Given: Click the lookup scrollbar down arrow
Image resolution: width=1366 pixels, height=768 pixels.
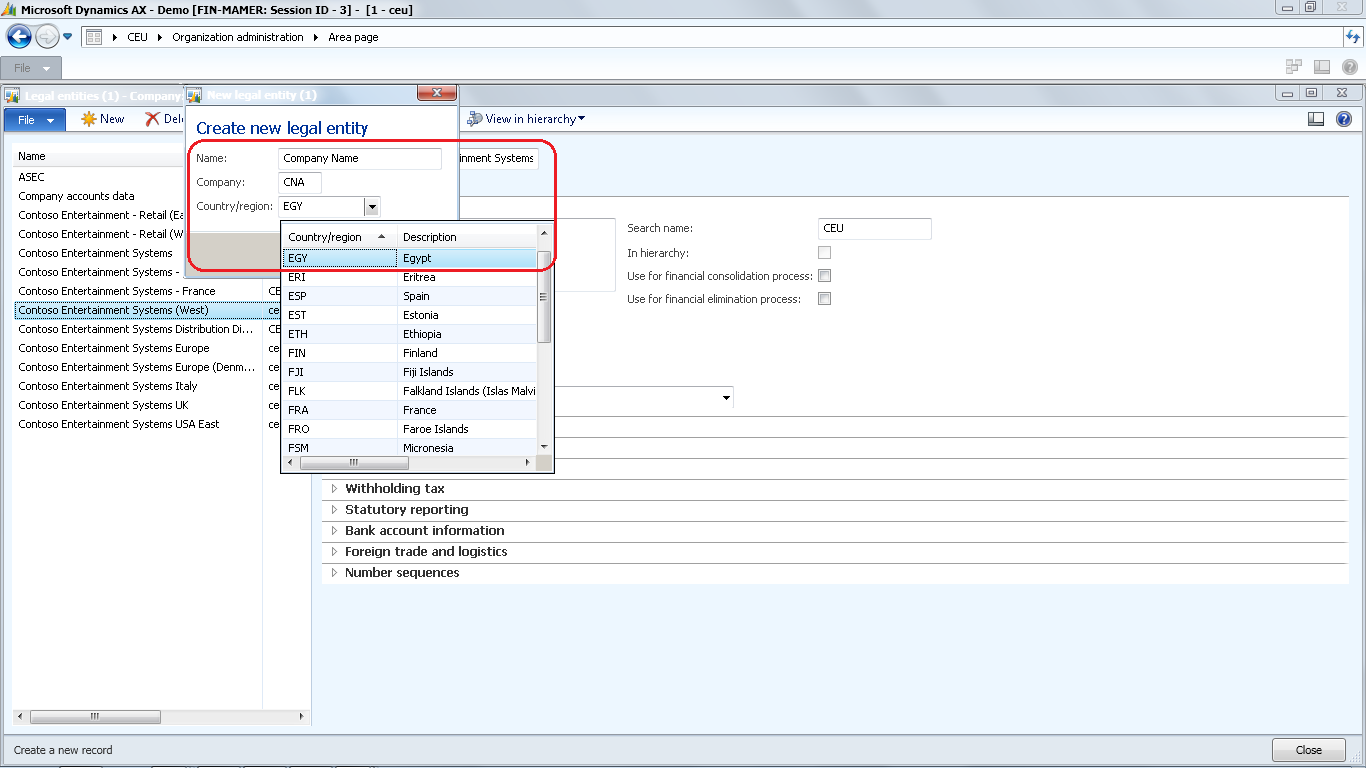Looking at the screenshot, I should [x=544, y=446].
